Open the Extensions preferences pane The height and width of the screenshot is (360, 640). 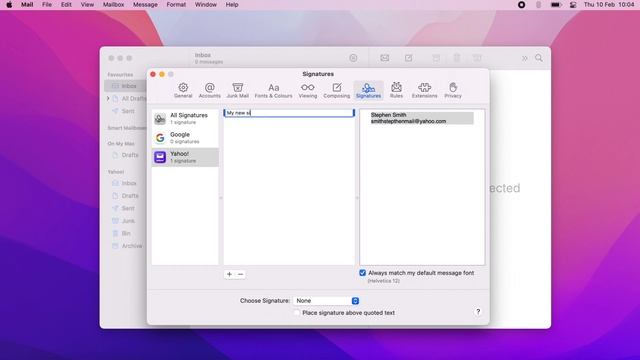[x=424, y=90]
